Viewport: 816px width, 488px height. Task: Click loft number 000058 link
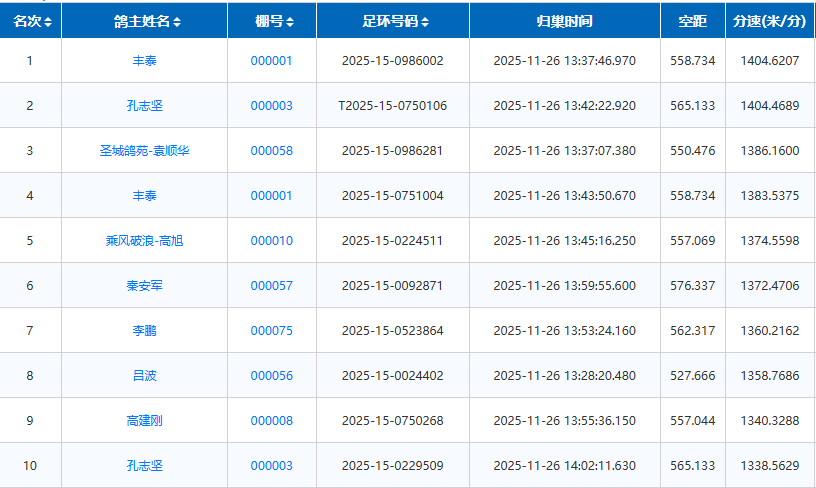coord(271,151)
